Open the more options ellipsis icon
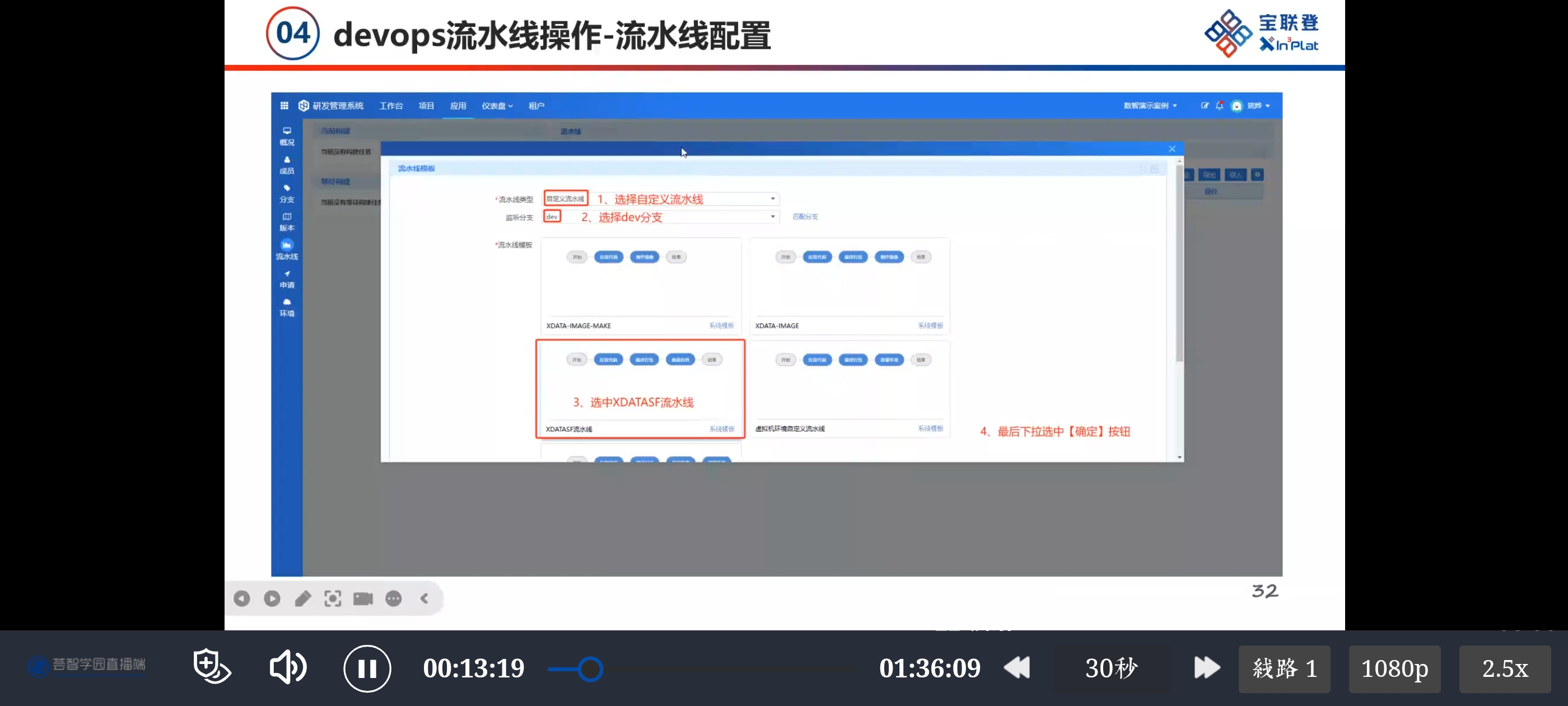This screenshot has width=1568, height=706. (x=393, y=599)
